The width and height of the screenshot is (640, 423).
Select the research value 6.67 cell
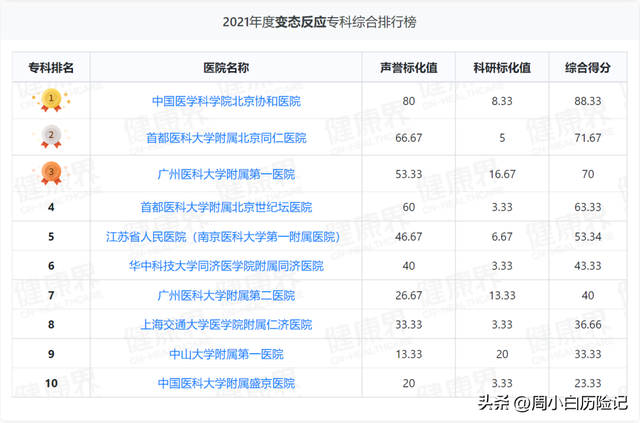[x=502, y=236]
